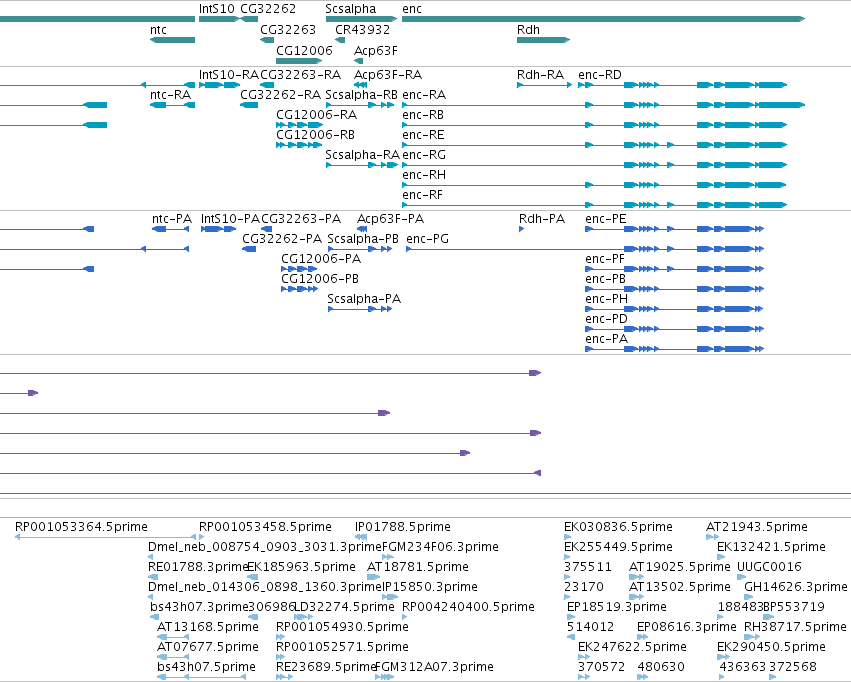Click the Scsalpha gene label
Screen dimensions: 851x682
[351, 9]
